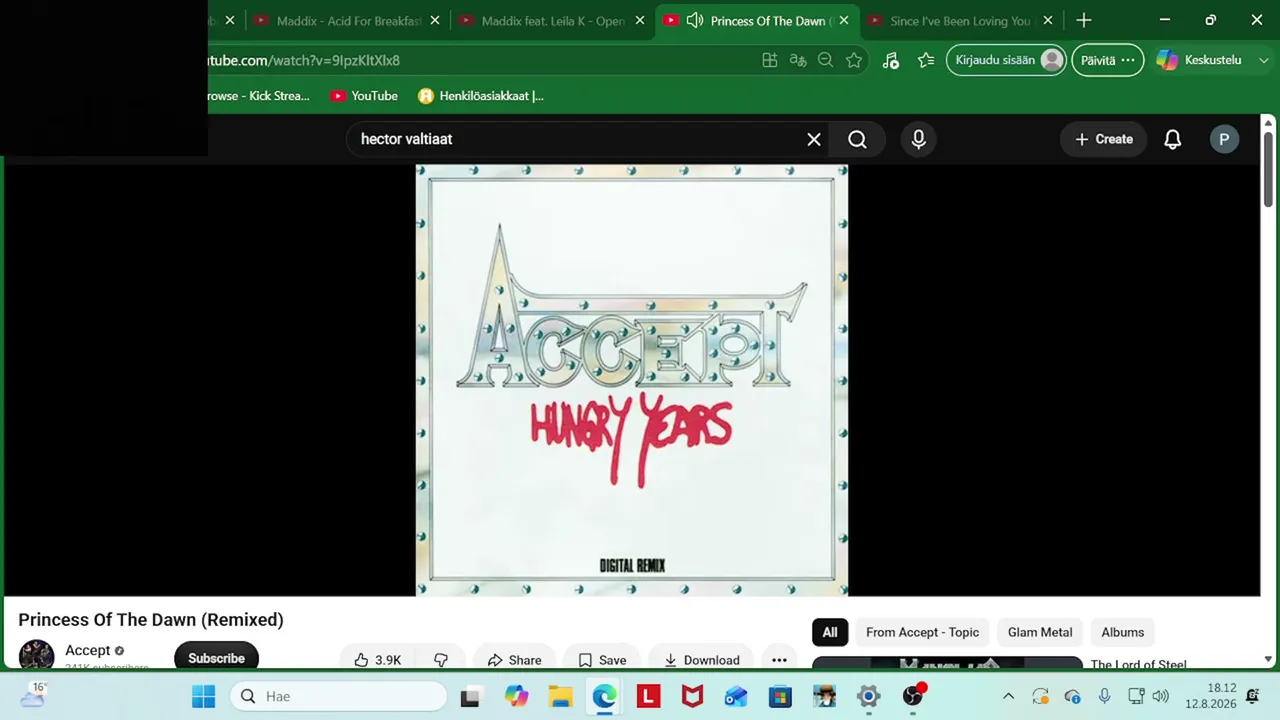Open the browser media control music icon
Image resolution: width=1280 pixels, height=720 pixels.
point(890,60)
